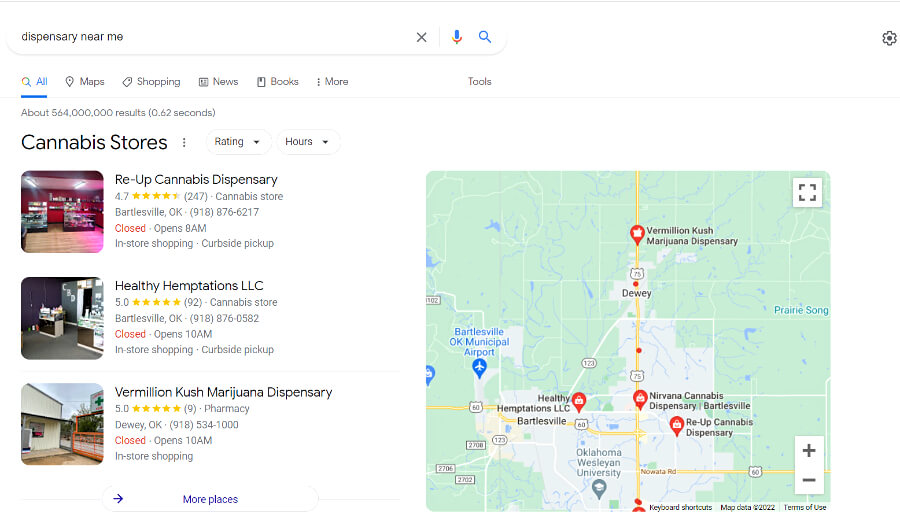Switch to the Shopping tab
The height and width of the screenshot is (518, 900).
point(152,82)
